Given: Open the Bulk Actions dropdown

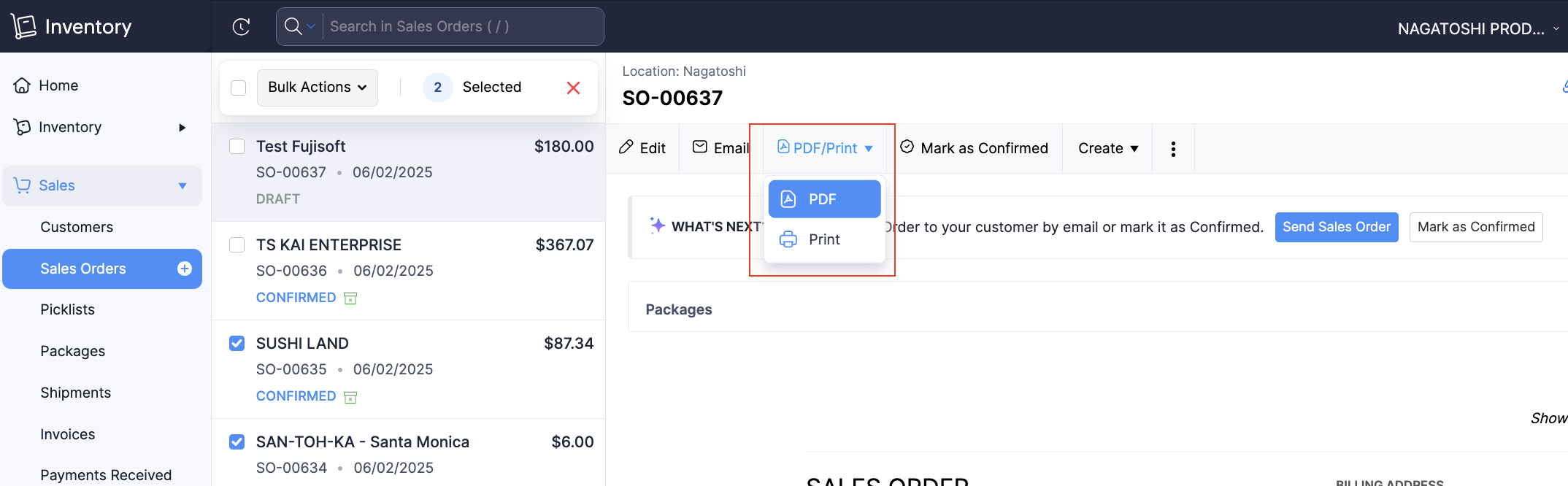Looking at the screenshot, I should coord(317,88).
